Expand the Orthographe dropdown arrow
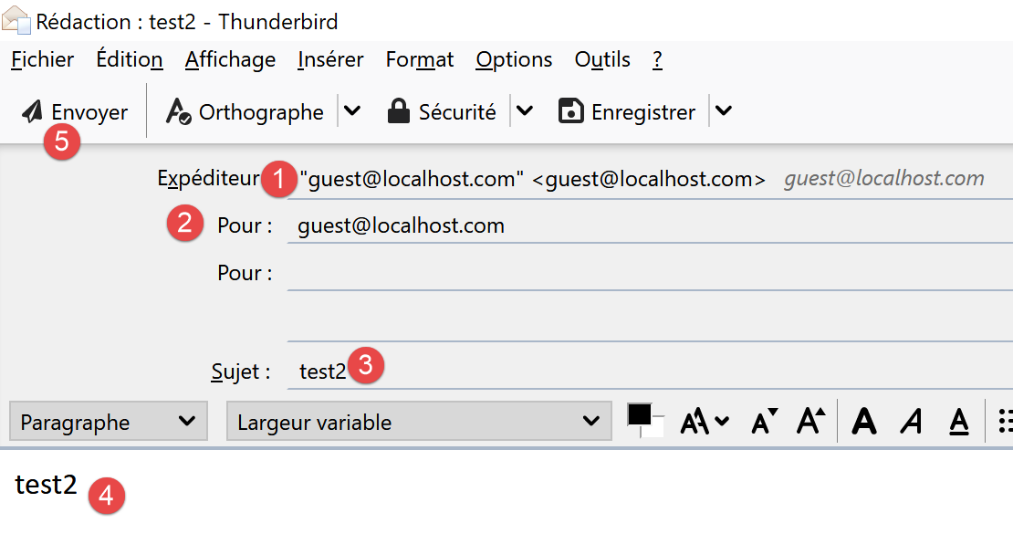This screenshot has height=544, width=1013. click(x=352, y=112)
